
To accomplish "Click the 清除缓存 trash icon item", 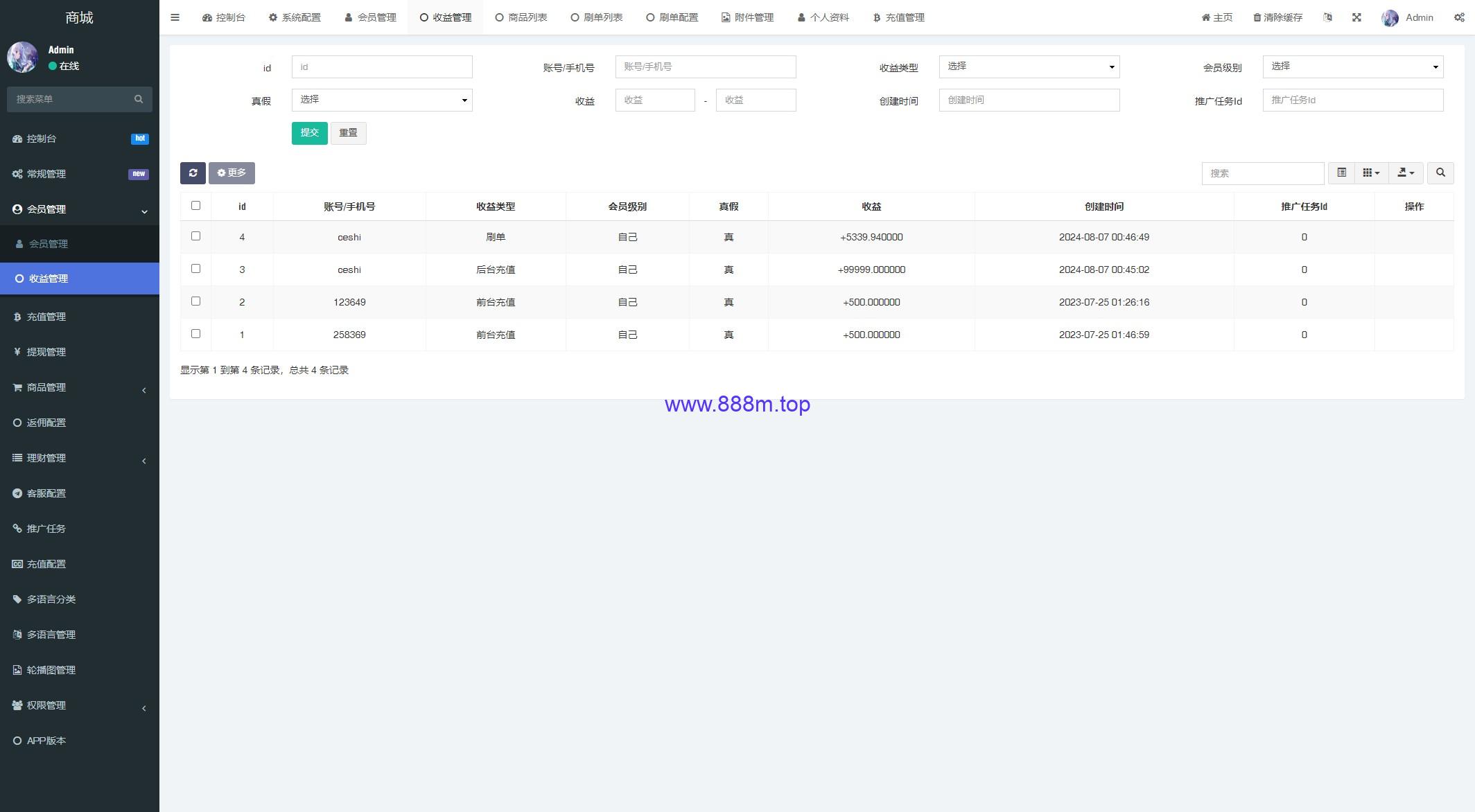I will 1277,17.
